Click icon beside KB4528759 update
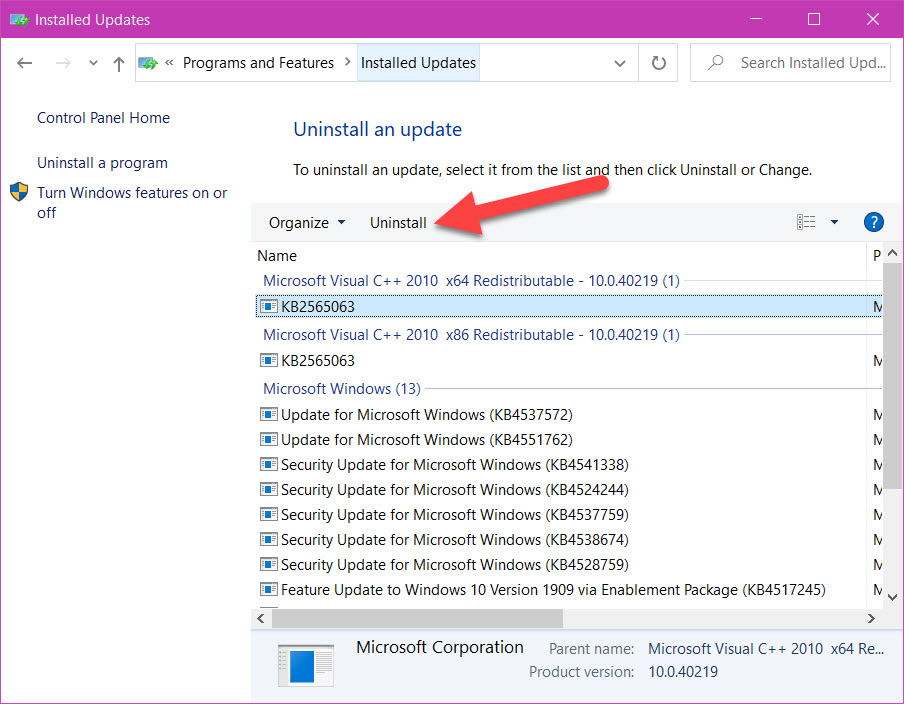Viewport: 904px width, 704px height. [x=269, y=564]
